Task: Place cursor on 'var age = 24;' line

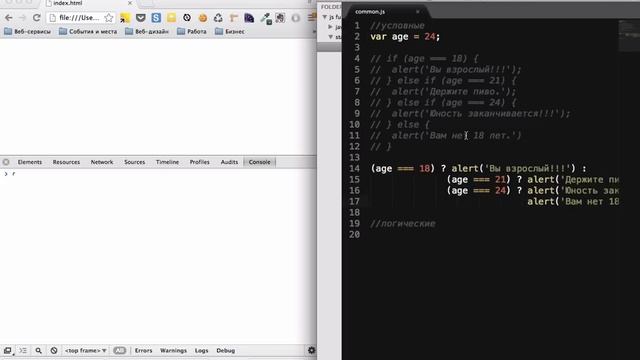Action: tap(405, 37)
